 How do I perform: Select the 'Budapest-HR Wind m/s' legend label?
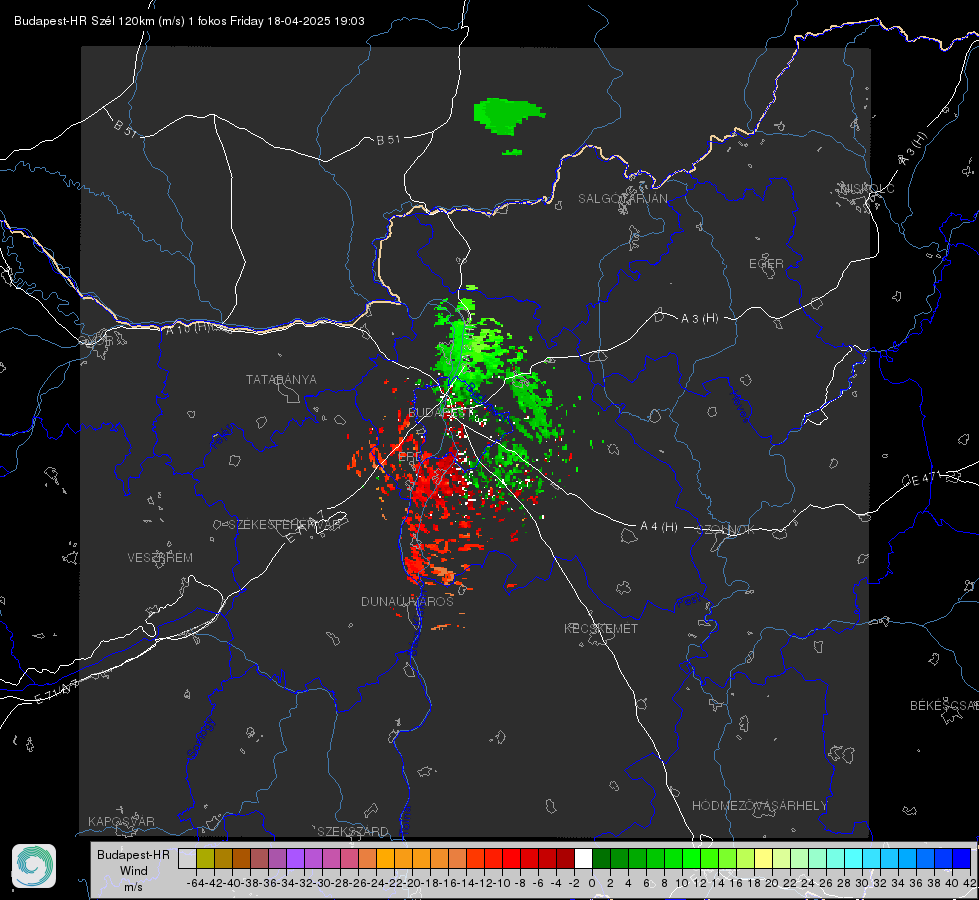click(134, 870)
